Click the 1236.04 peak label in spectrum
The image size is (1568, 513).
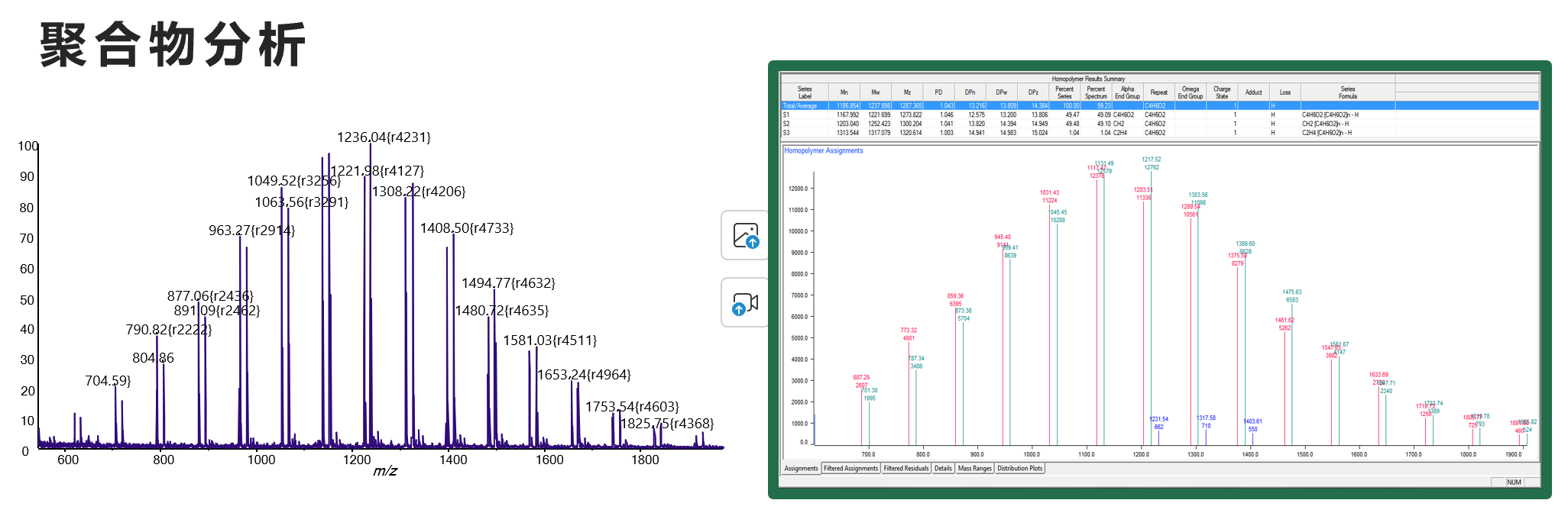384,137
